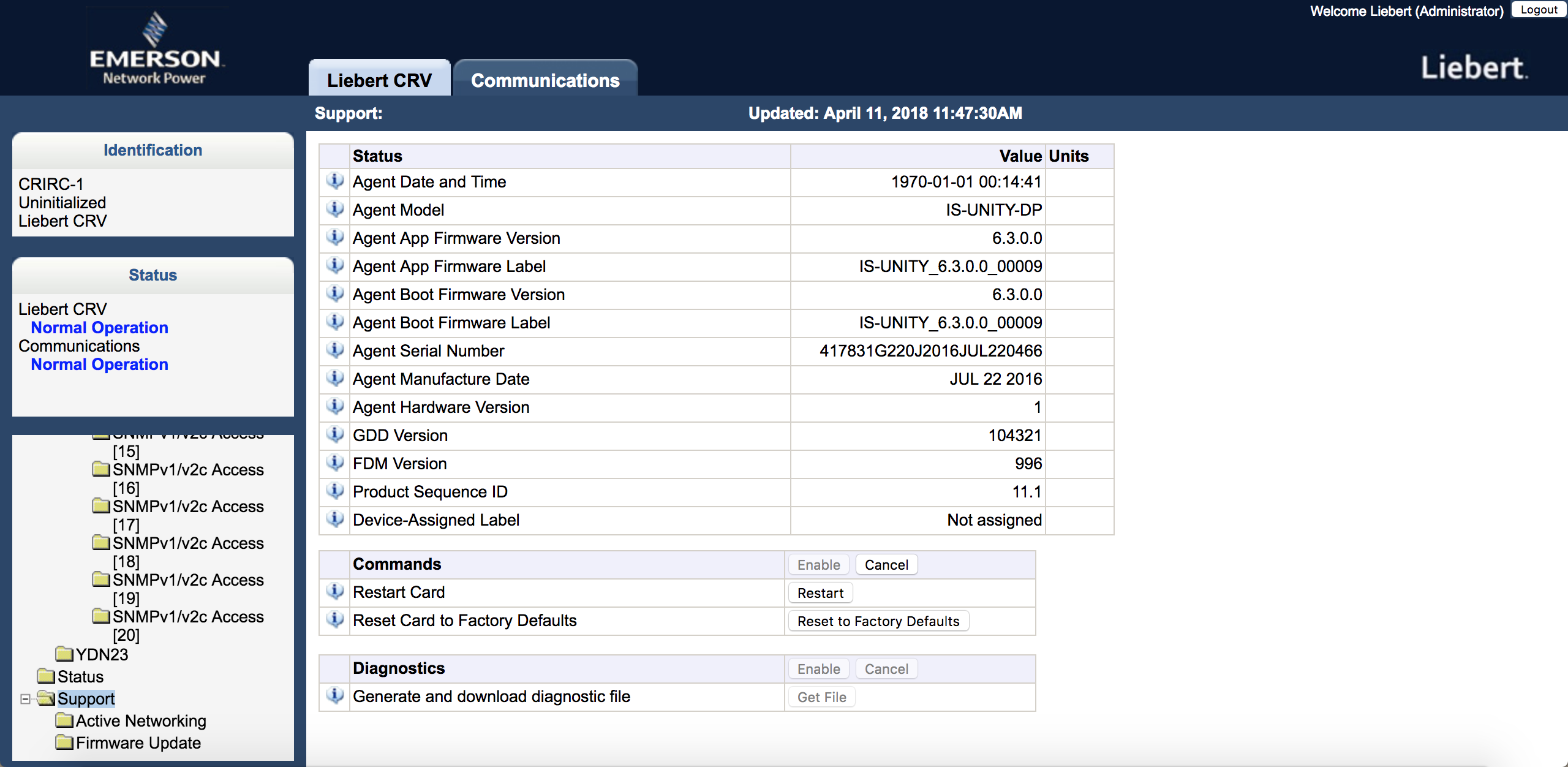Switch to the Communications tab
This screenshot has width=1568, height=767.
click(545, 80)
